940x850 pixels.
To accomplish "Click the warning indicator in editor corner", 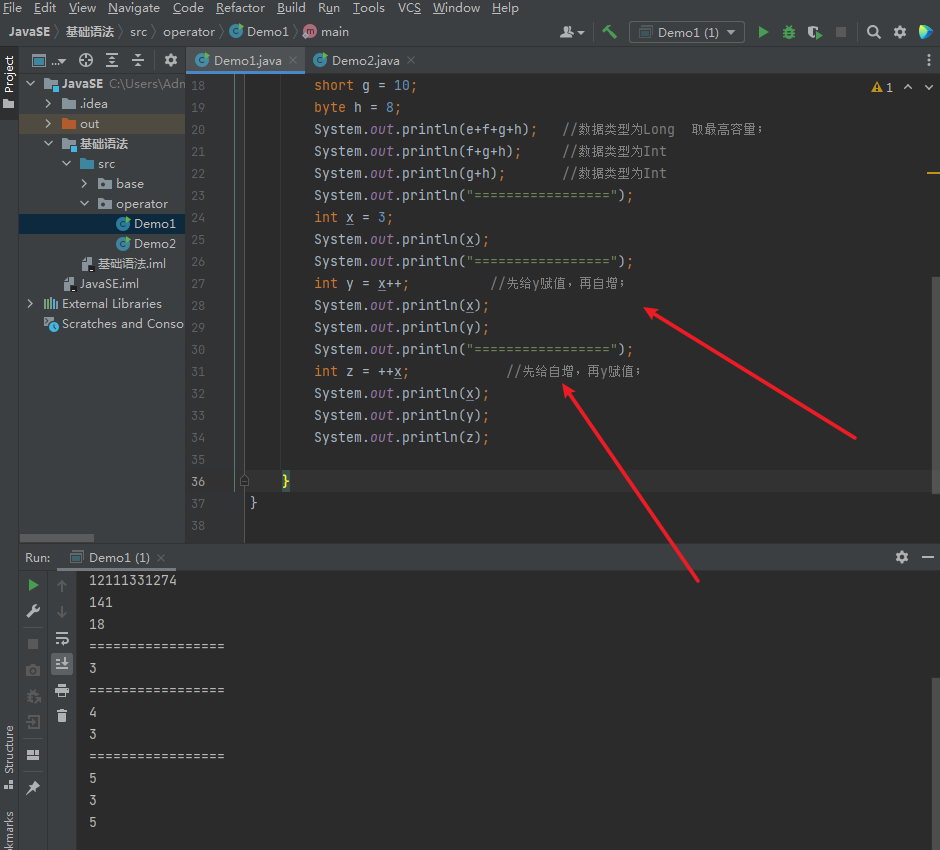I will (882, 88).
